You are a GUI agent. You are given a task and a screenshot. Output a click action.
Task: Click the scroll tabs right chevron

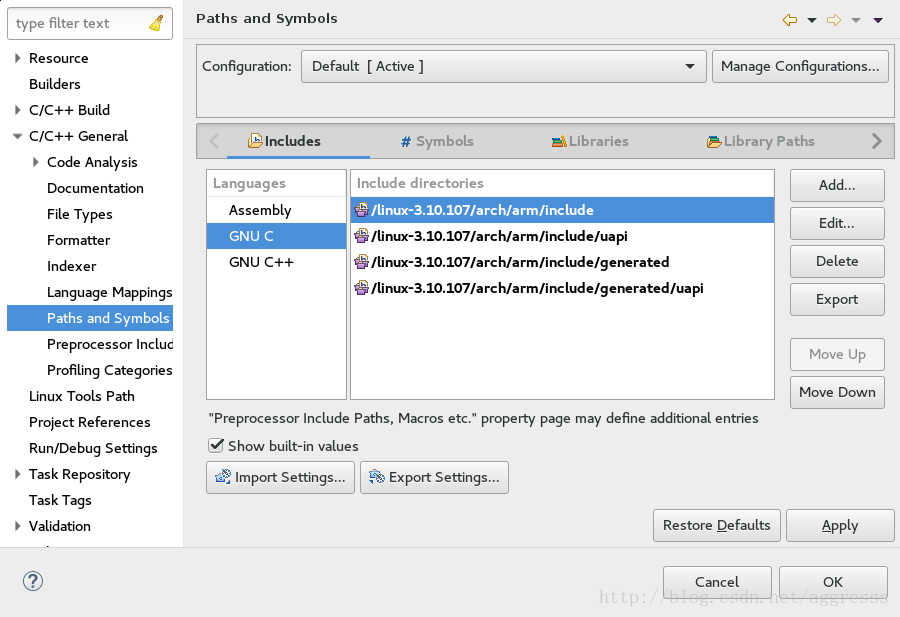[876, 141]
